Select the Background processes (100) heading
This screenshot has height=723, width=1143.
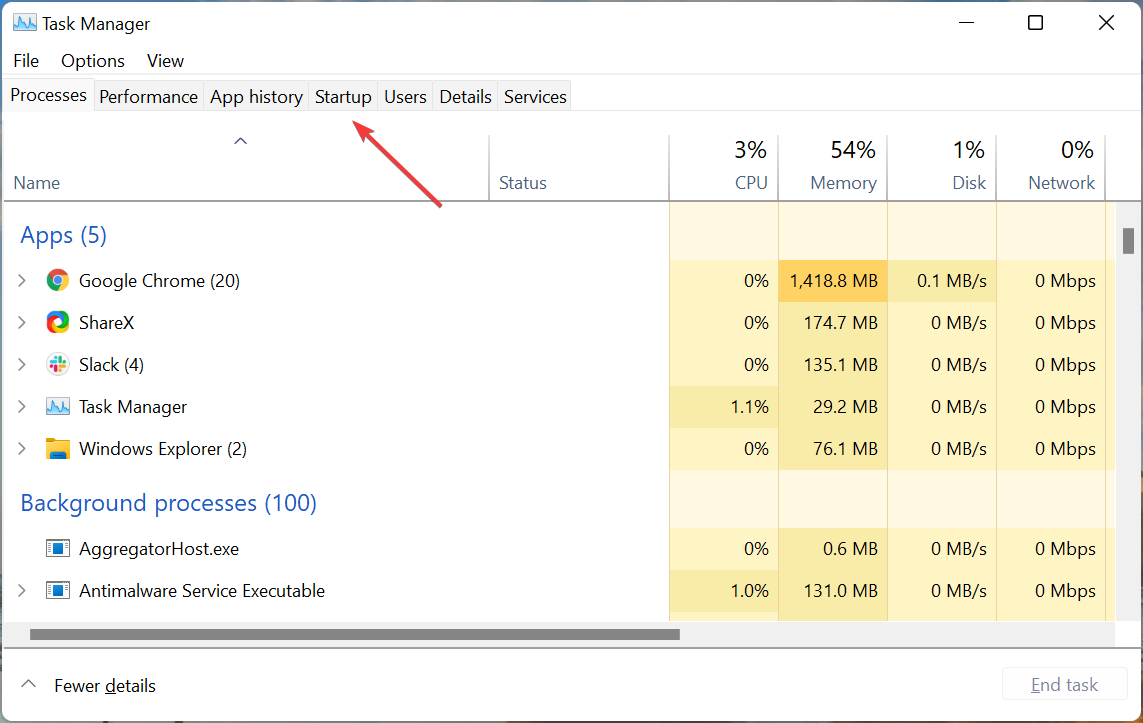168,503
